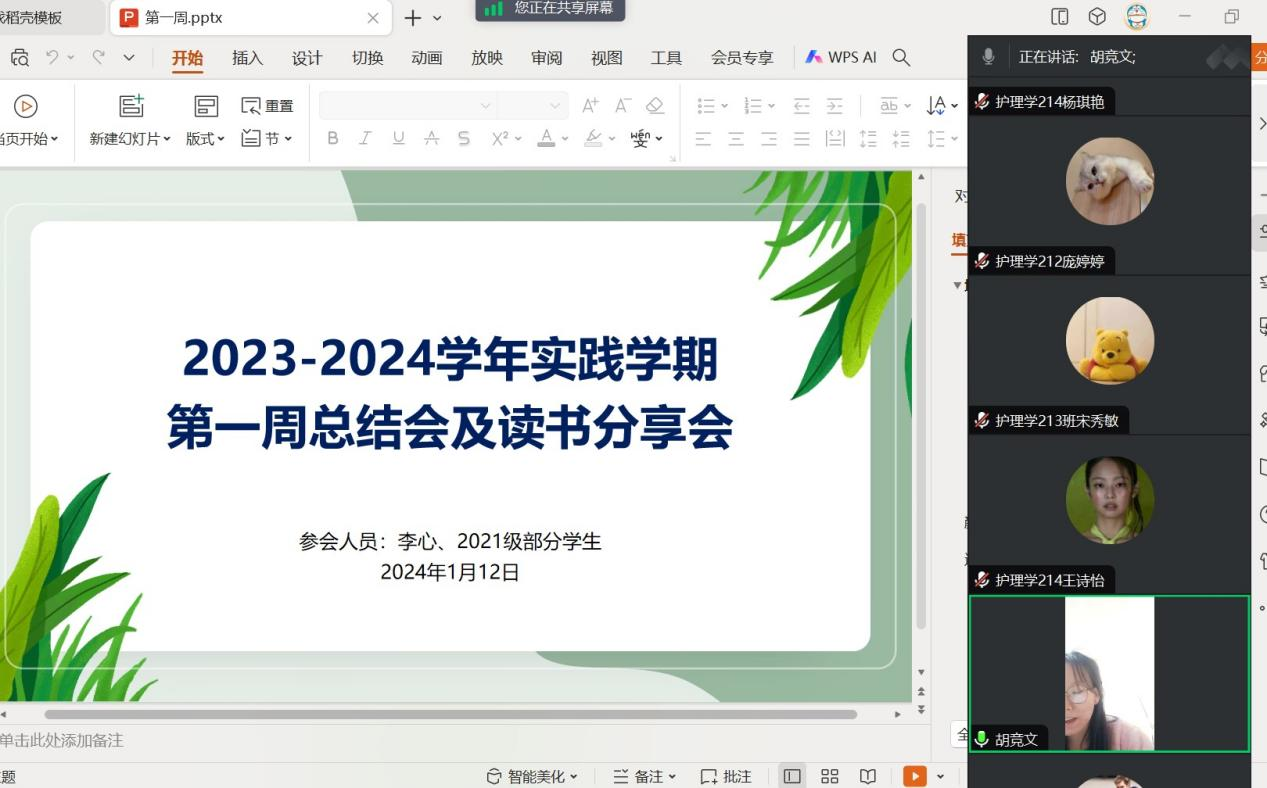Open the font color swatch dropdown
This screenshot has width=1267, height=788.
tap(565, 139)
